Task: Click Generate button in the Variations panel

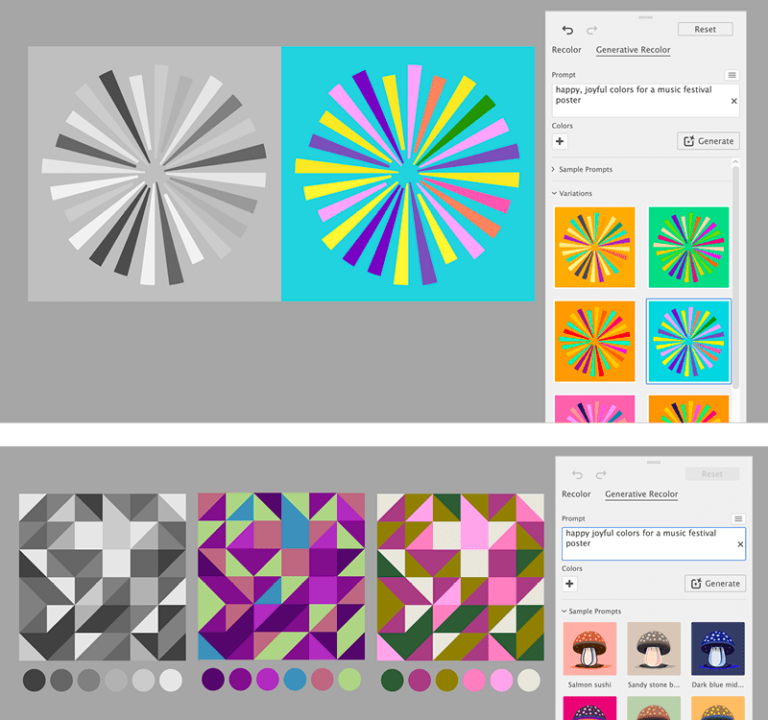Action: (x=708, y=141)
